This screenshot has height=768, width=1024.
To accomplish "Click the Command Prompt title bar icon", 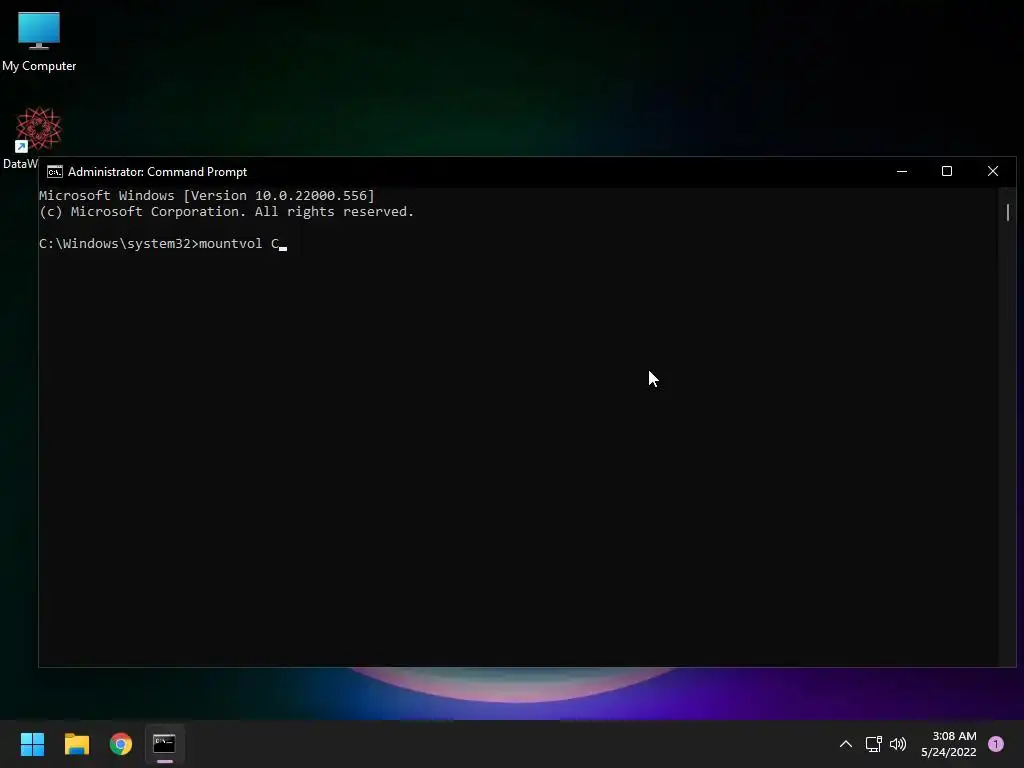I will point(55,172).
